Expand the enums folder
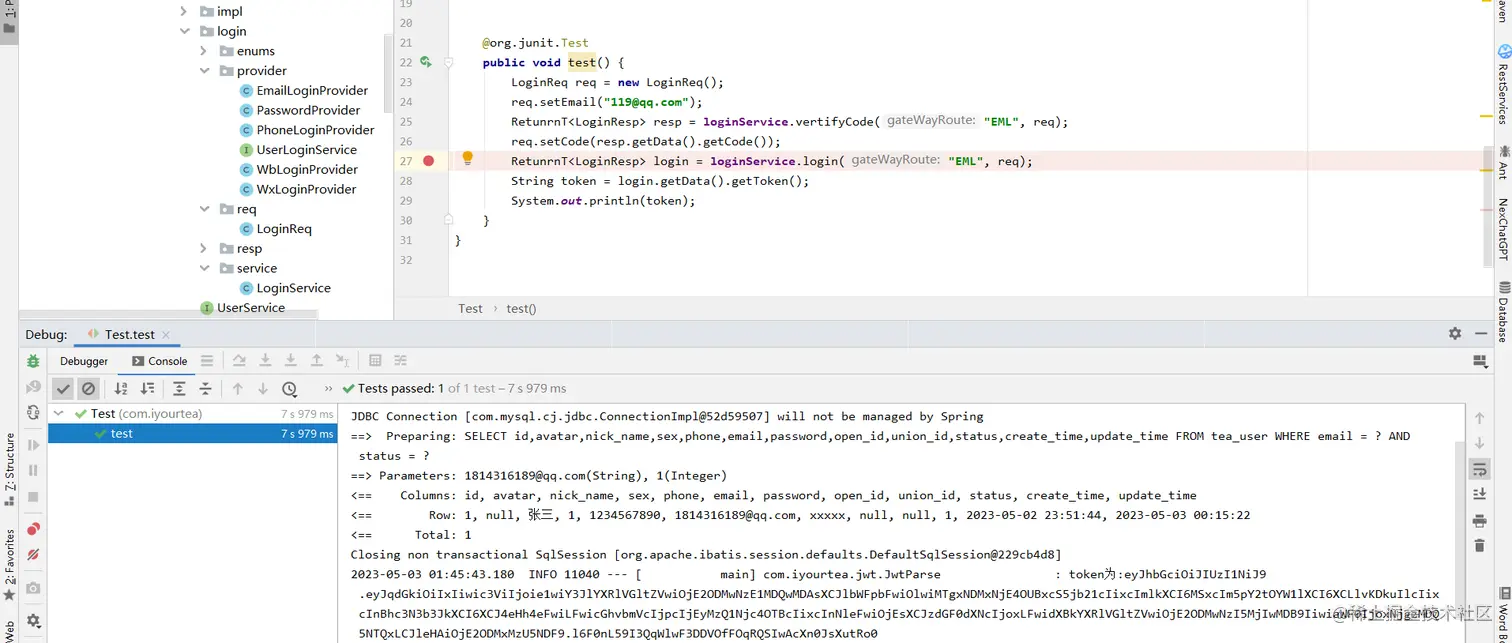 (x=204, y=51)
